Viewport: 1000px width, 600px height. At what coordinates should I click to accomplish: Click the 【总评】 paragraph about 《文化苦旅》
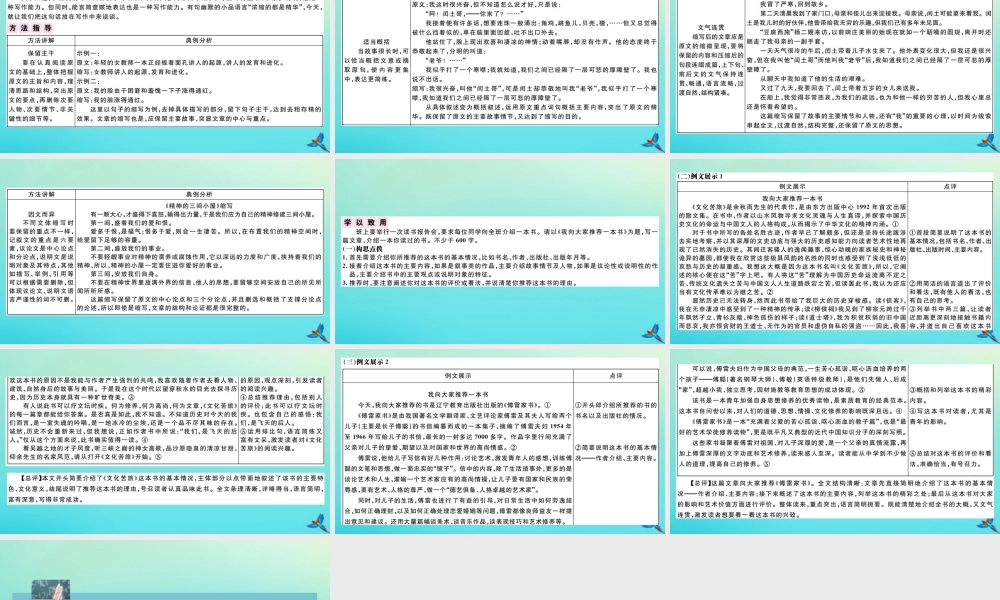point(166,488)
